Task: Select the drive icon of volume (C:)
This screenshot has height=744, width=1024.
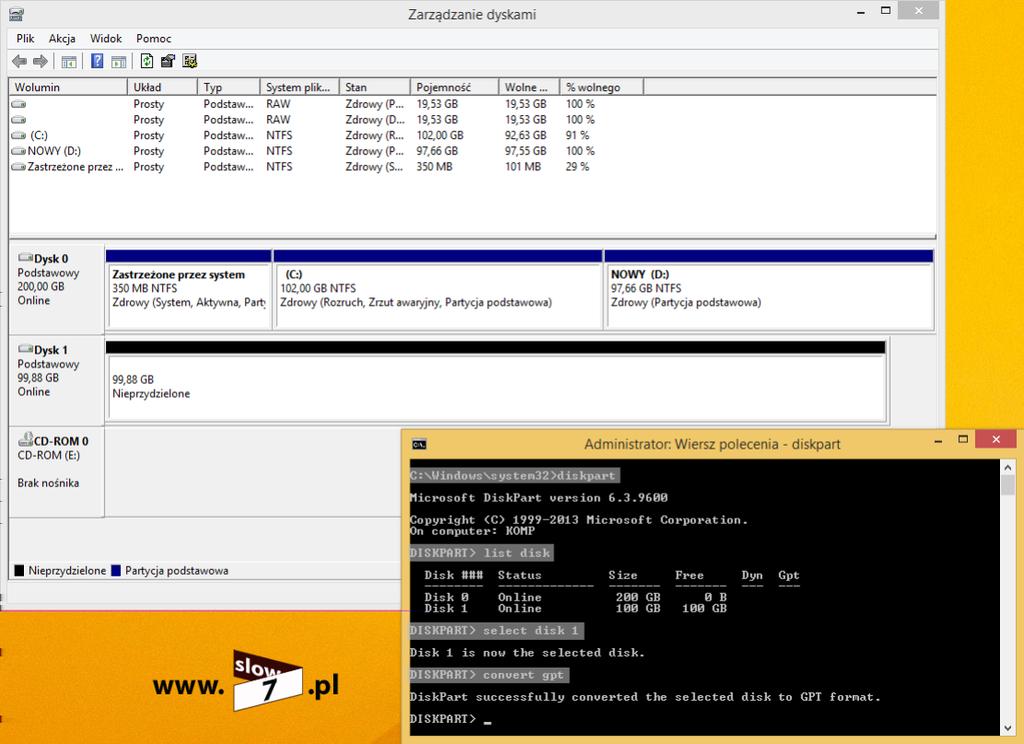Action: [x=19, y=135]
